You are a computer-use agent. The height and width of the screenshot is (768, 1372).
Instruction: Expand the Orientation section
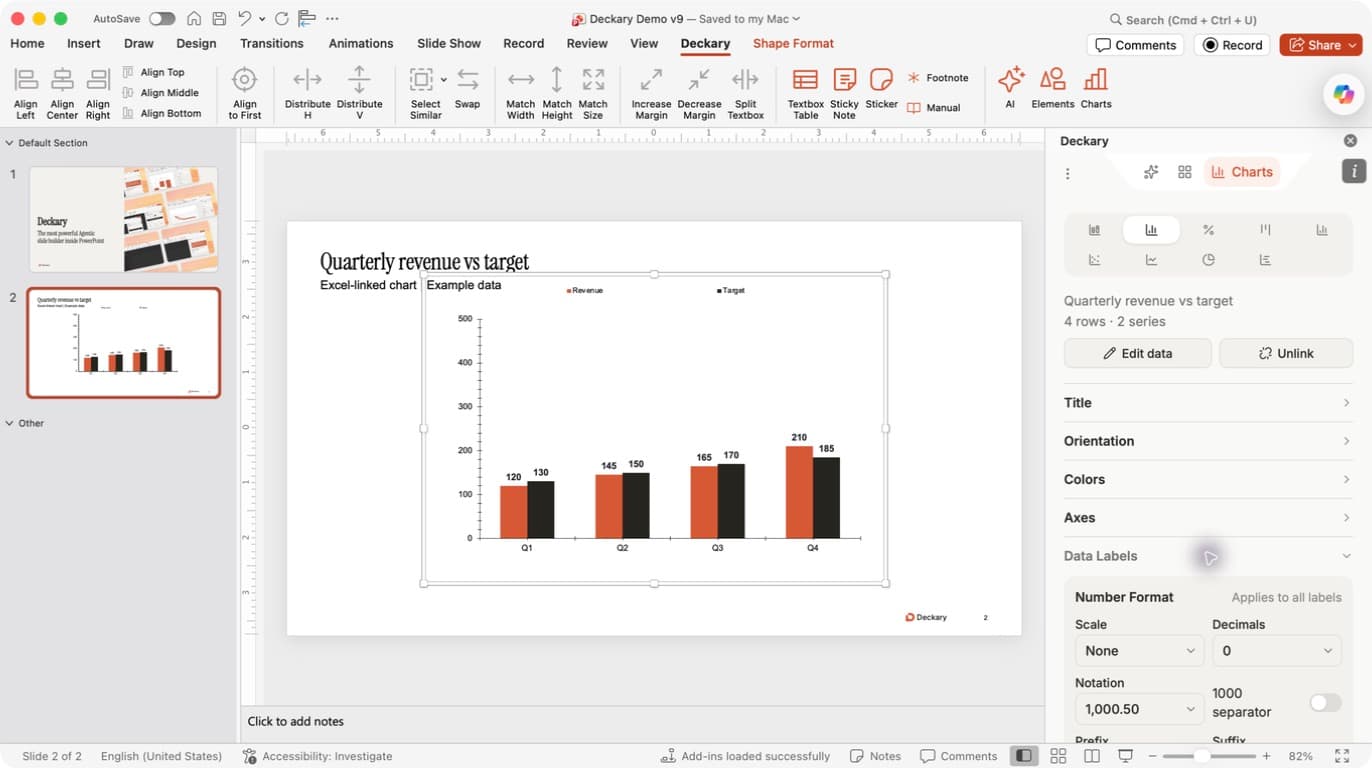point(1208,441)
